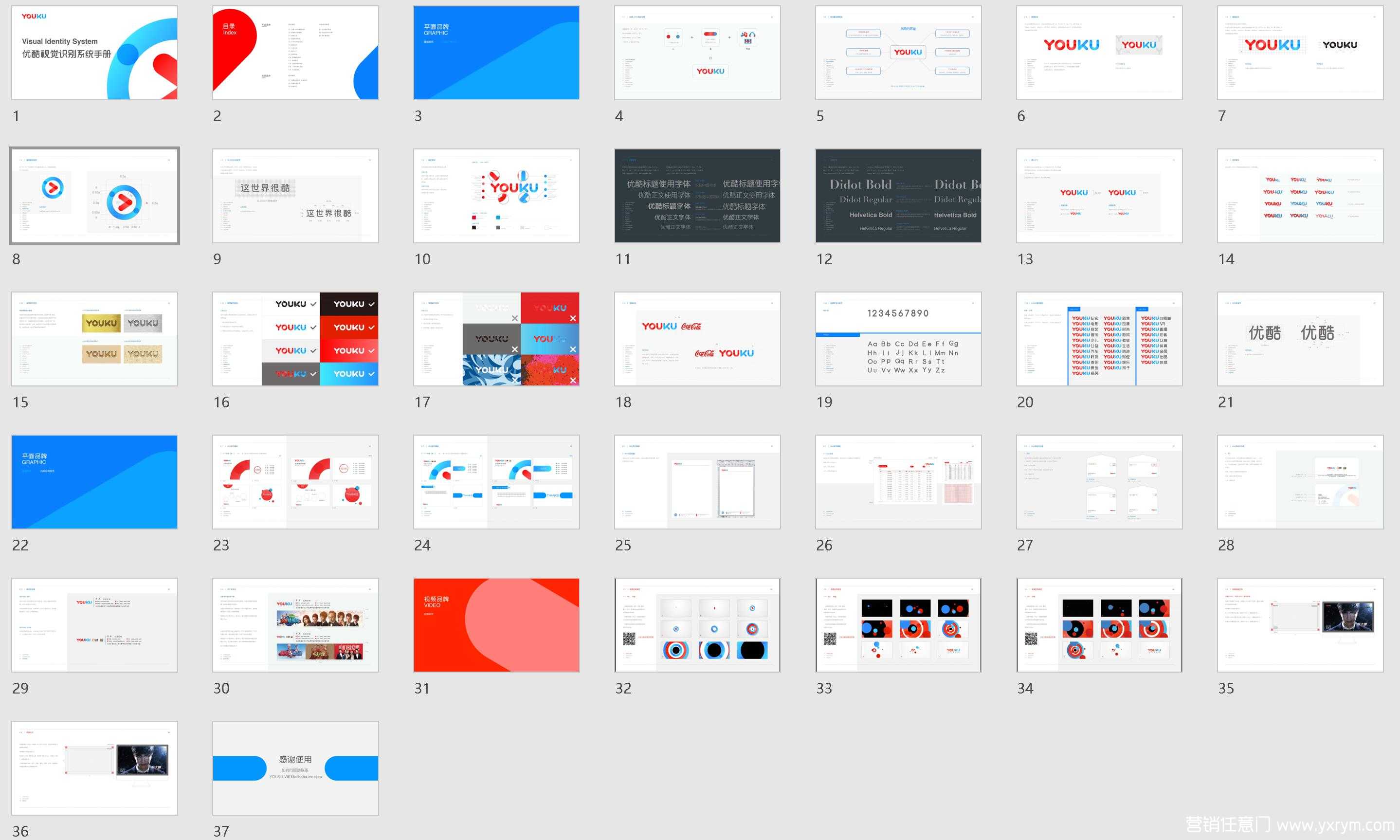The image size is (1400, 840).
Task: Open slide 2 red Index contents page
Action: [295, 53]
